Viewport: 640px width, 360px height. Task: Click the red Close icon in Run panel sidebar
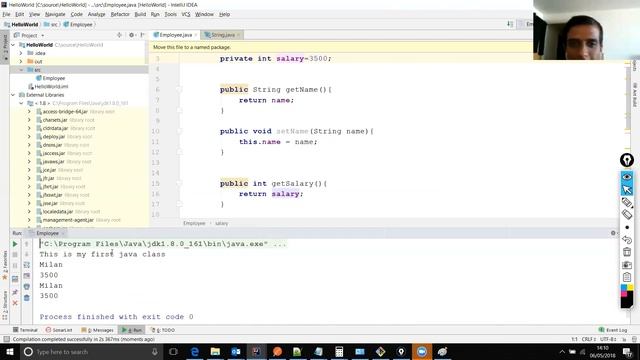(x=15, y=303)
